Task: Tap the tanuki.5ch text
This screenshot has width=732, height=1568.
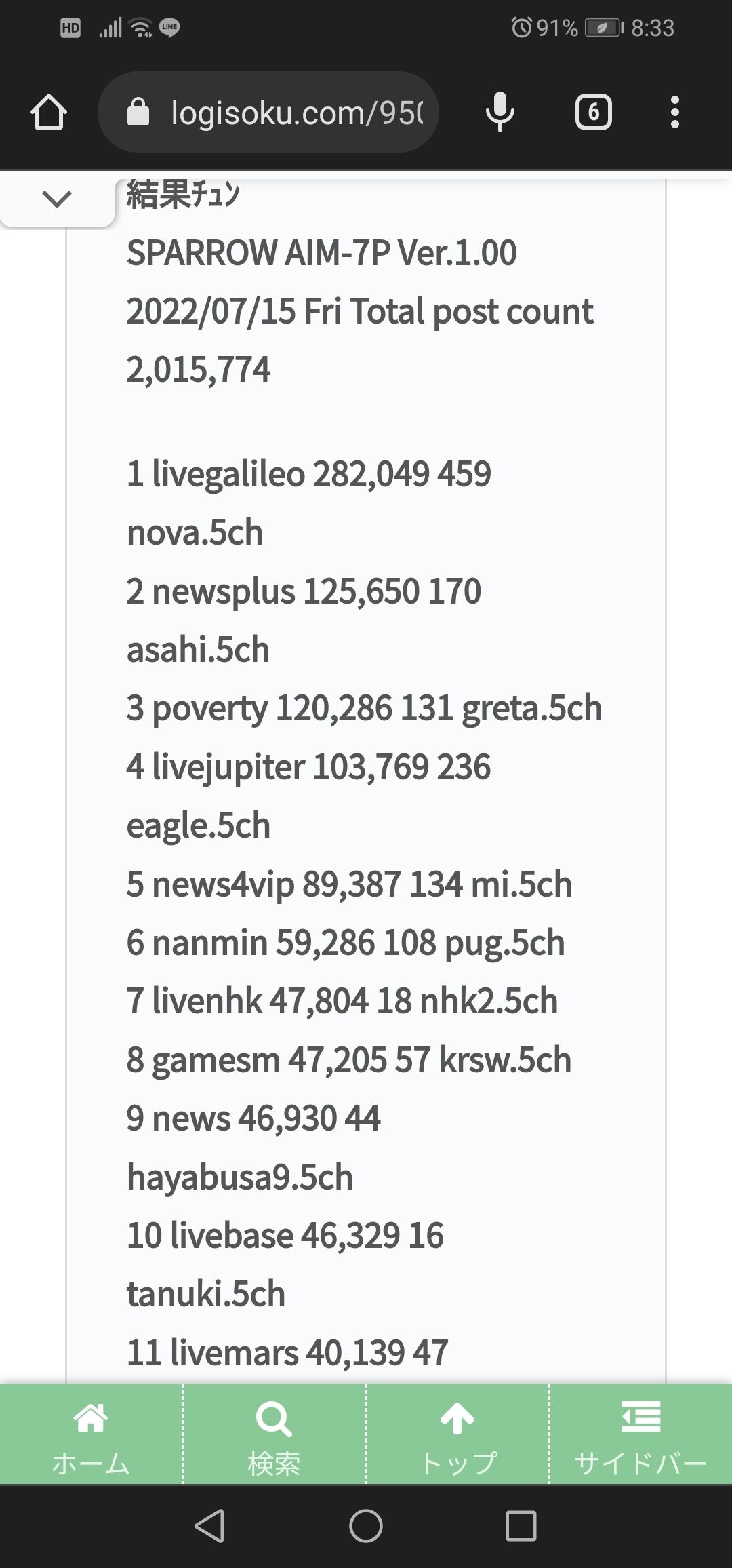Action: point(205,1294)
